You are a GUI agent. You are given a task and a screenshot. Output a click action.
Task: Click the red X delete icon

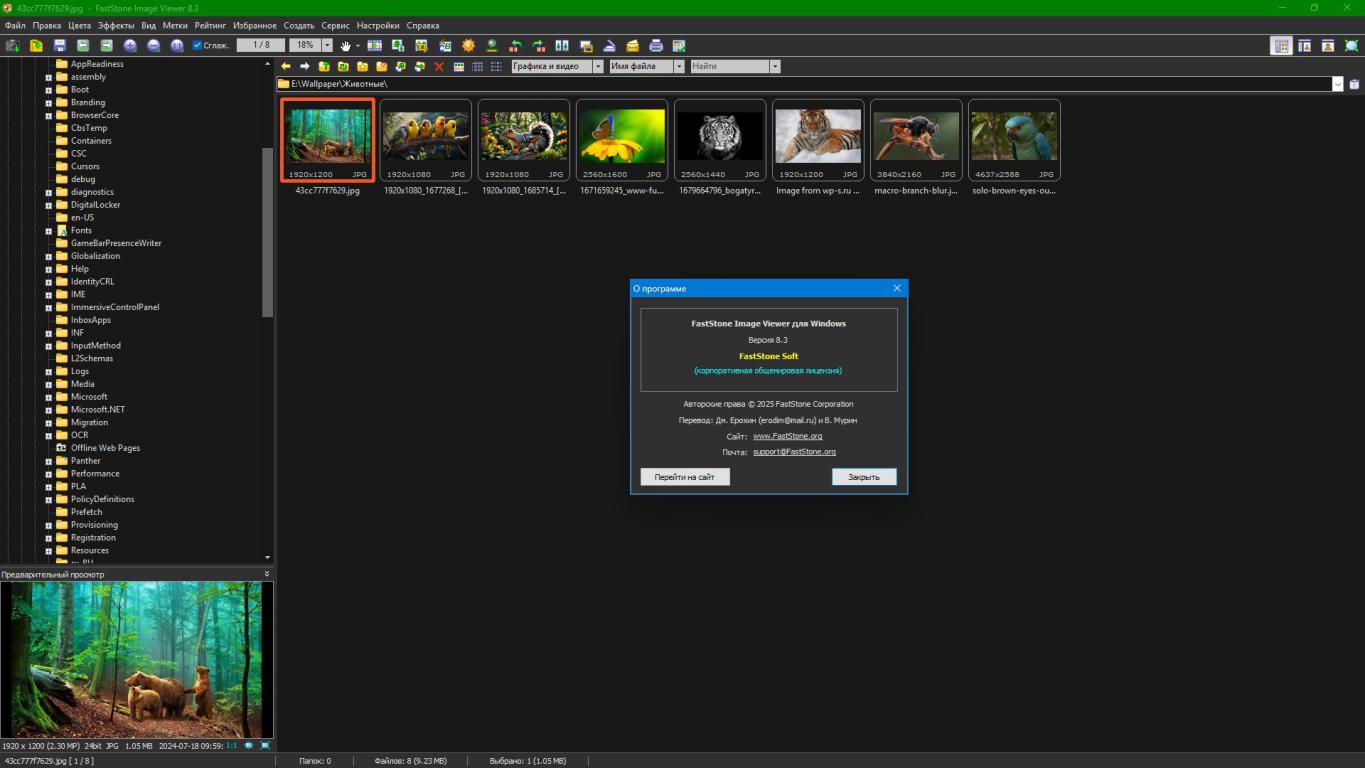[x=438, y=67]
